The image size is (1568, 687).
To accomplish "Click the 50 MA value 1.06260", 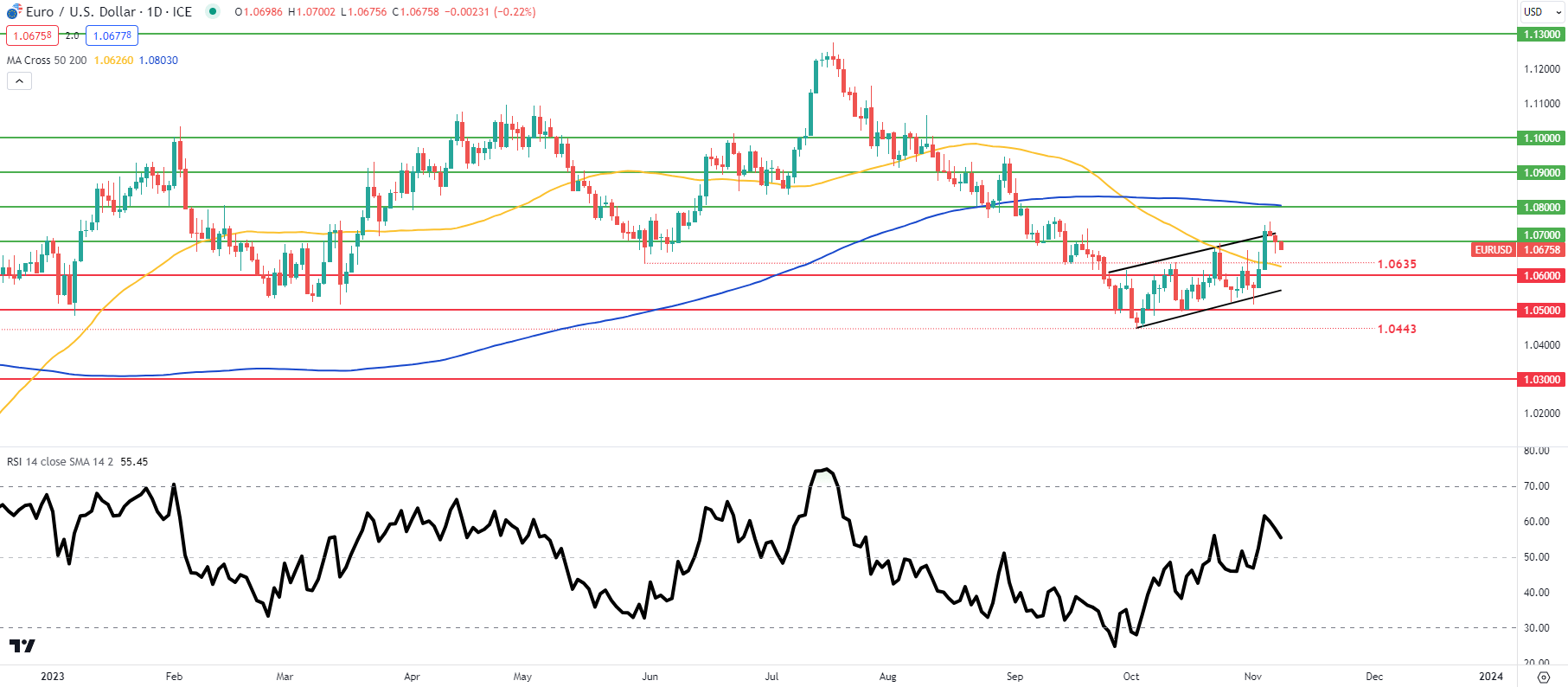I will [113, 60].
